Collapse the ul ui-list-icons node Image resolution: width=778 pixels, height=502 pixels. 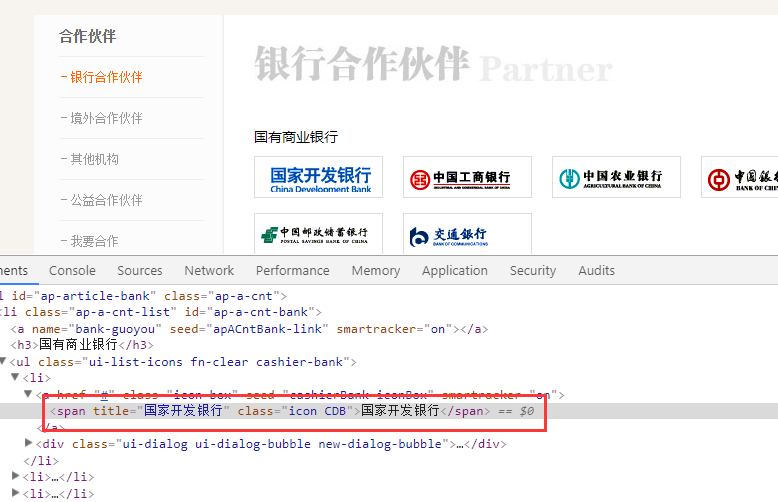[x=3, y=361]
